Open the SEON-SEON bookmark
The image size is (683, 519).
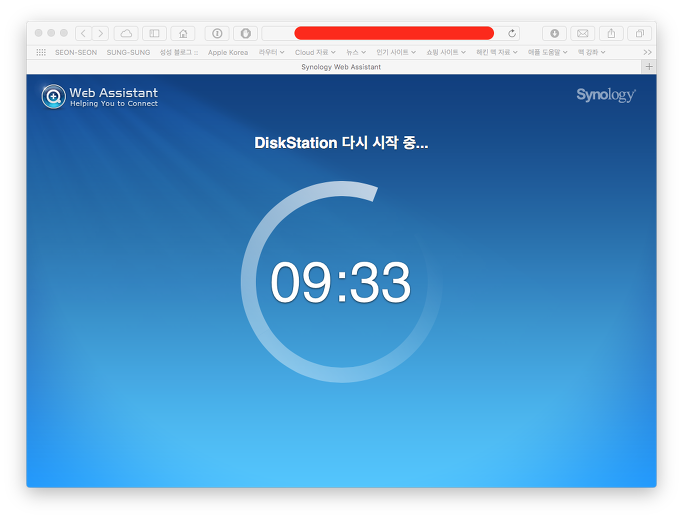click(x=76, y=52)
